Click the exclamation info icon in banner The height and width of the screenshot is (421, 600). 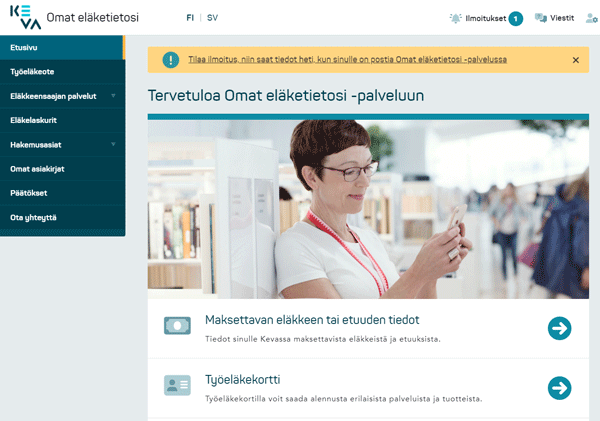click(x=171, y=60)
